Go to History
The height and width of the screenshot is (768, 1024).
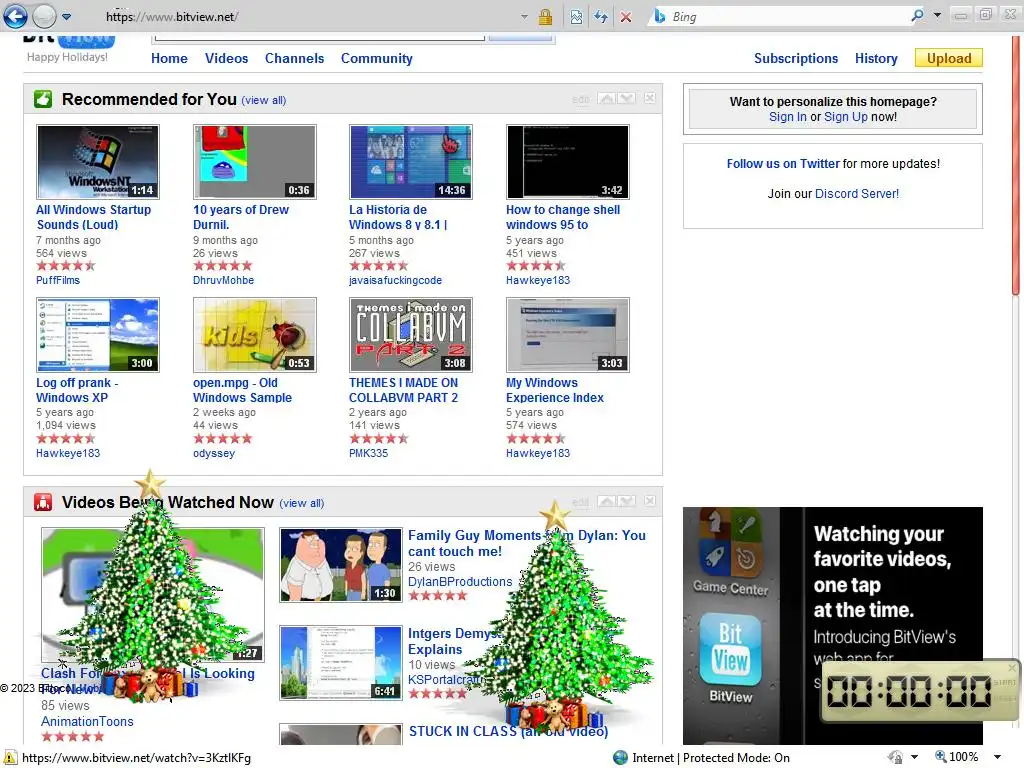(x=876, y=58)
